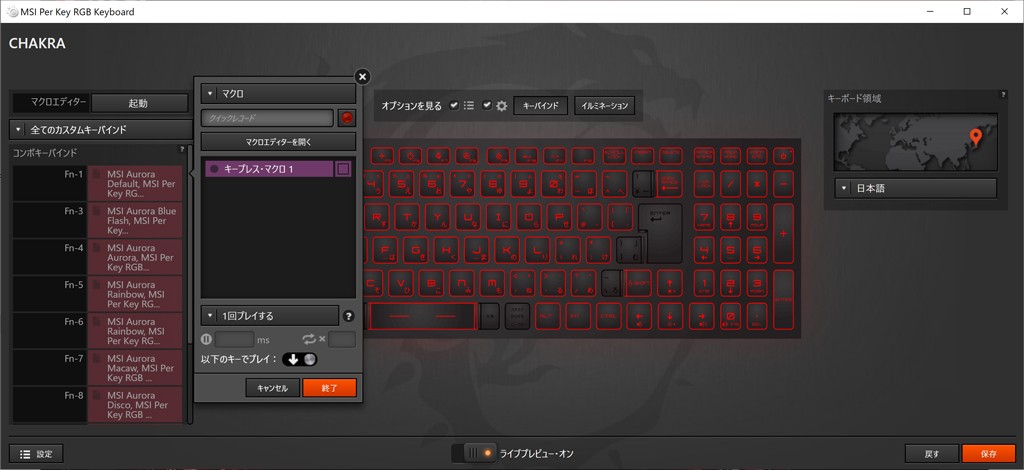Select the V key on the virtual keyboard
The height and width of the screenshot is (470, 1024).
click(x=402, y=283)
